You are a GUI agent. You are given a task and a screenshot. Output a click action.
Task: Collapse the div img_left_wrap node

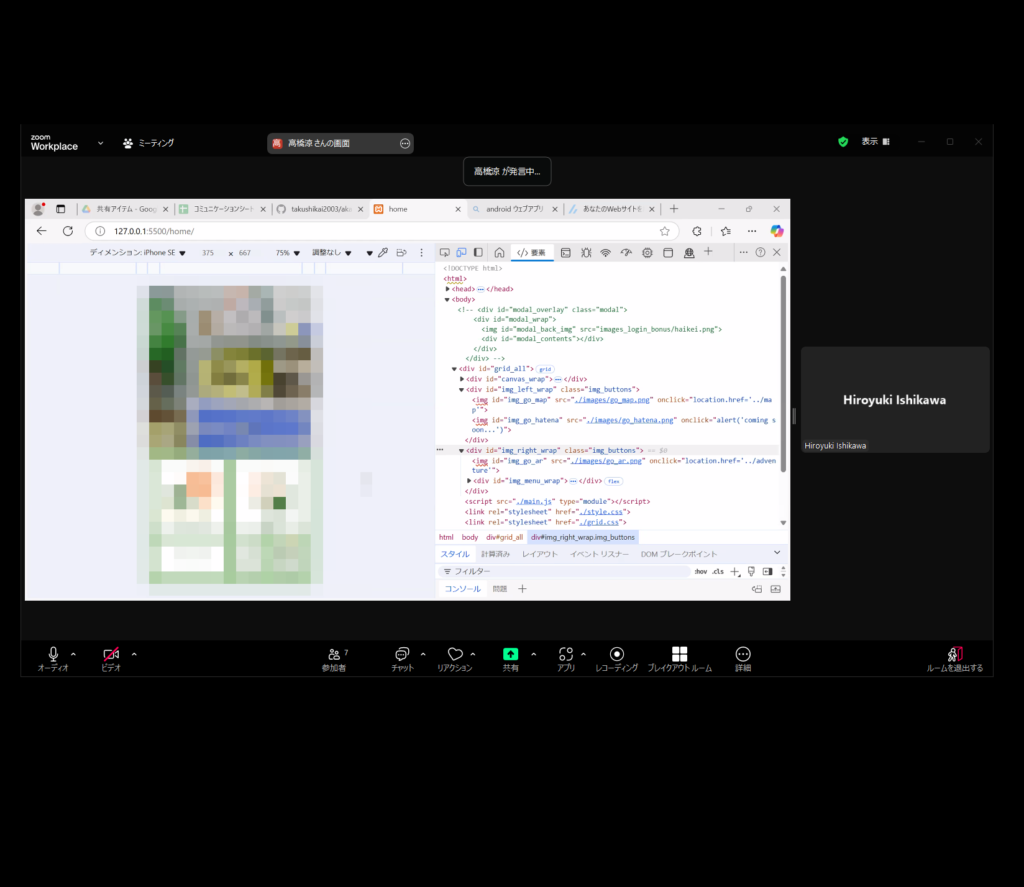pos(462,389)
